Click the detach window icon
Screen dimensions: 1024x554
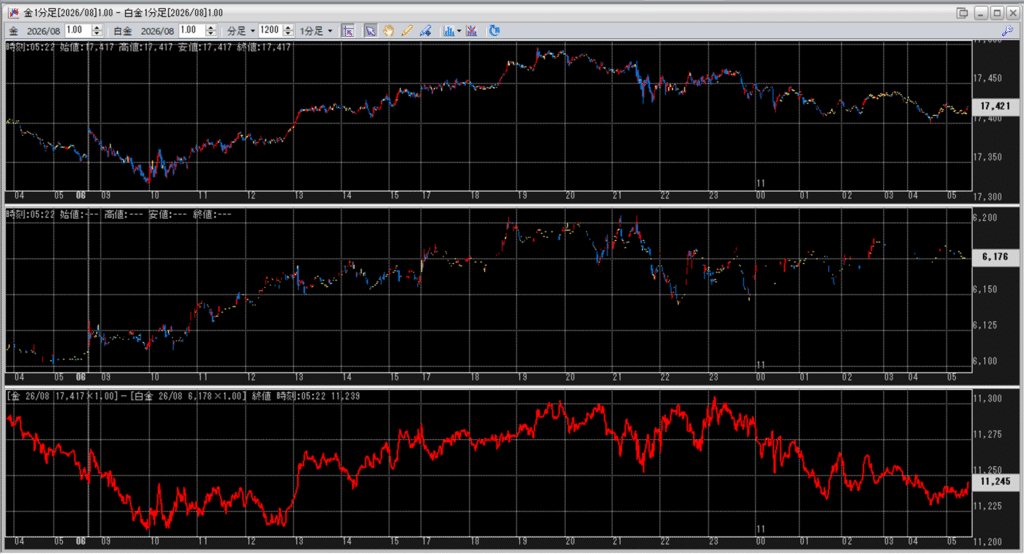[961, 13]
